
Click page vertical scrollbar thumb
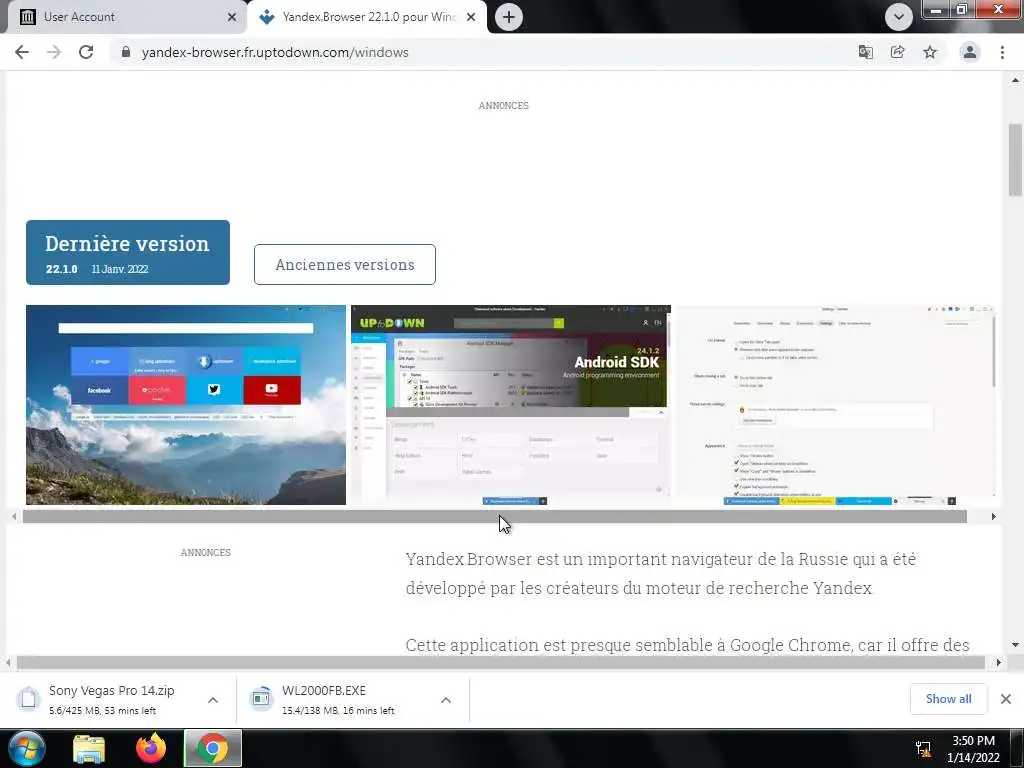[x=1015, y=160]
